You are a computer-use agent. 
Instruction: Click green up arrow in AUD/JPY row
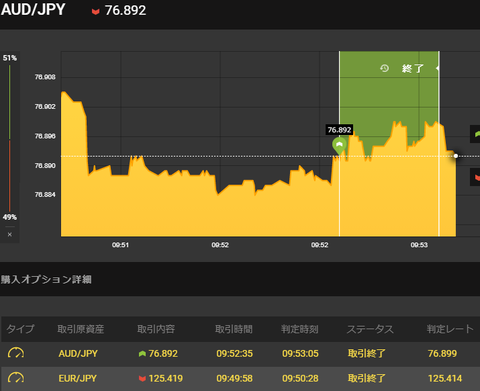[x=142, y=353]
